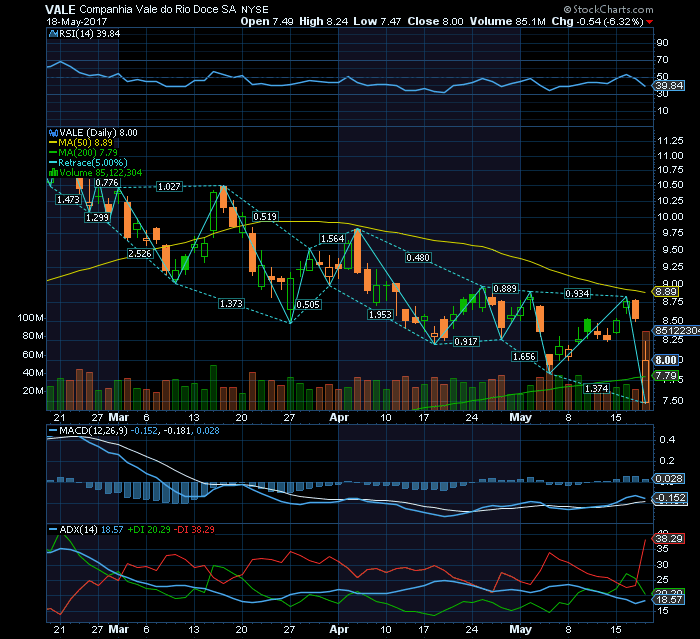Click the MA(200) 7.79 legend entry
This screenshot has height=639, width=700.
(x=83, y=153)
